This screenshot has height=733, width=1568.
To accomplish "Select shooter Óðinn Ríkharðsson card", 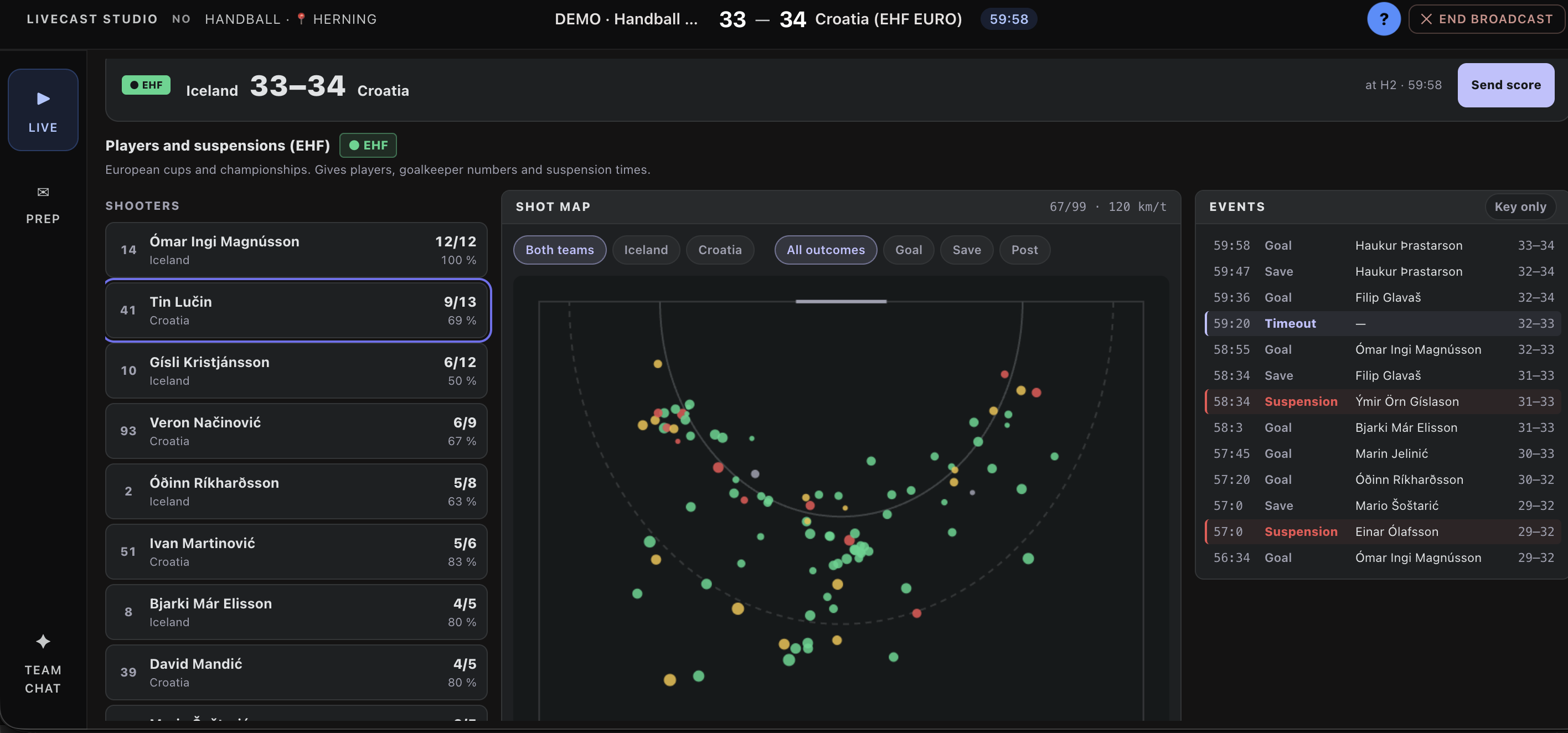I will point(296,491).
